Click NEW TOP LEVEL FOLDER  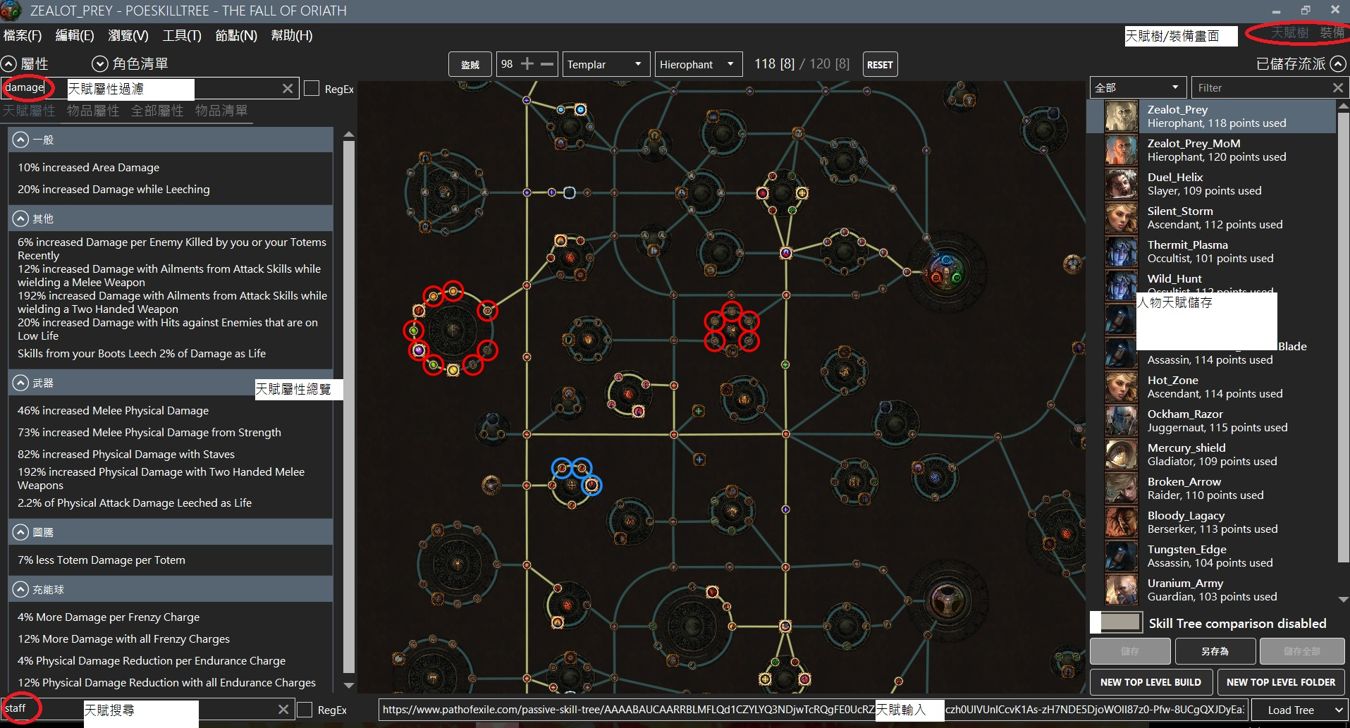point(1281,682)
